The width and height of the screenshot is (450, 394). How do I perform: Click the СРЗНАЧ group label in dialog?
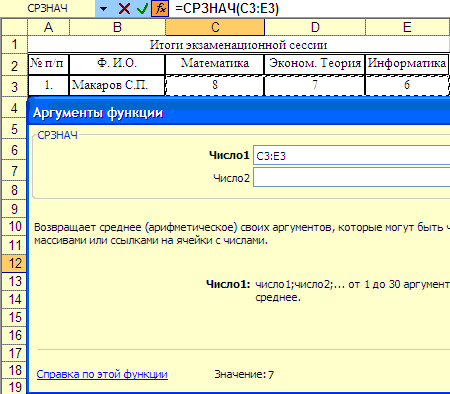pyautogui.click(x=57, y=135)
